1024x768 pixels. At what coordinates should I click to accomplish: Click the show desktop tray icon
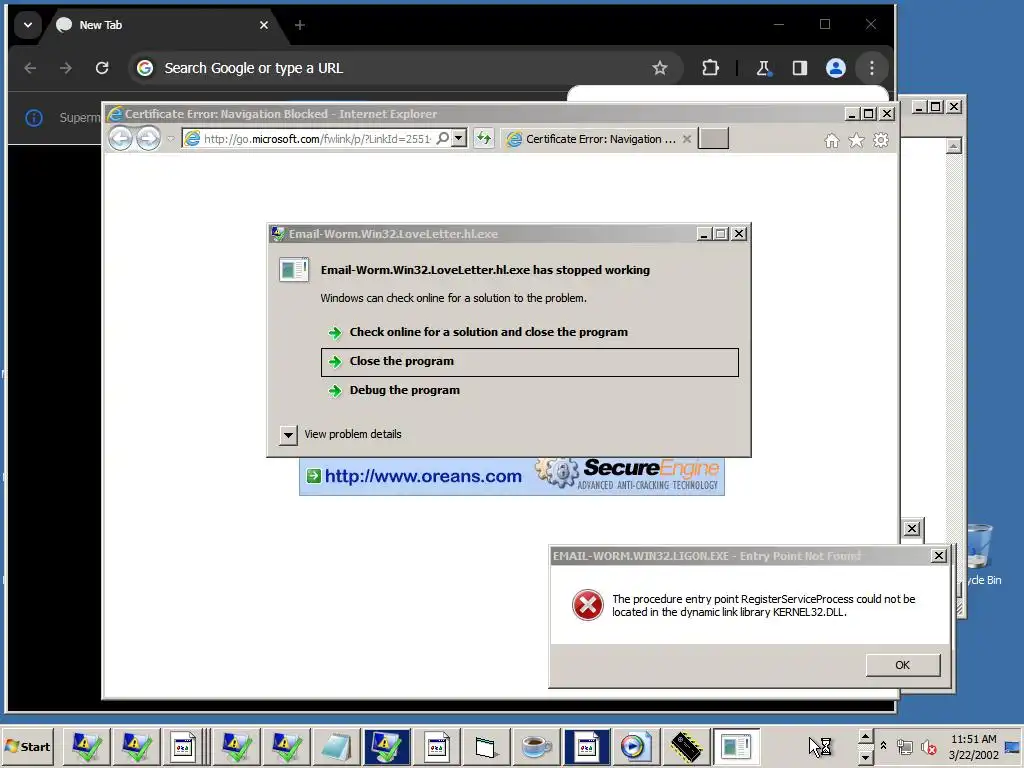click(1012, 746)
